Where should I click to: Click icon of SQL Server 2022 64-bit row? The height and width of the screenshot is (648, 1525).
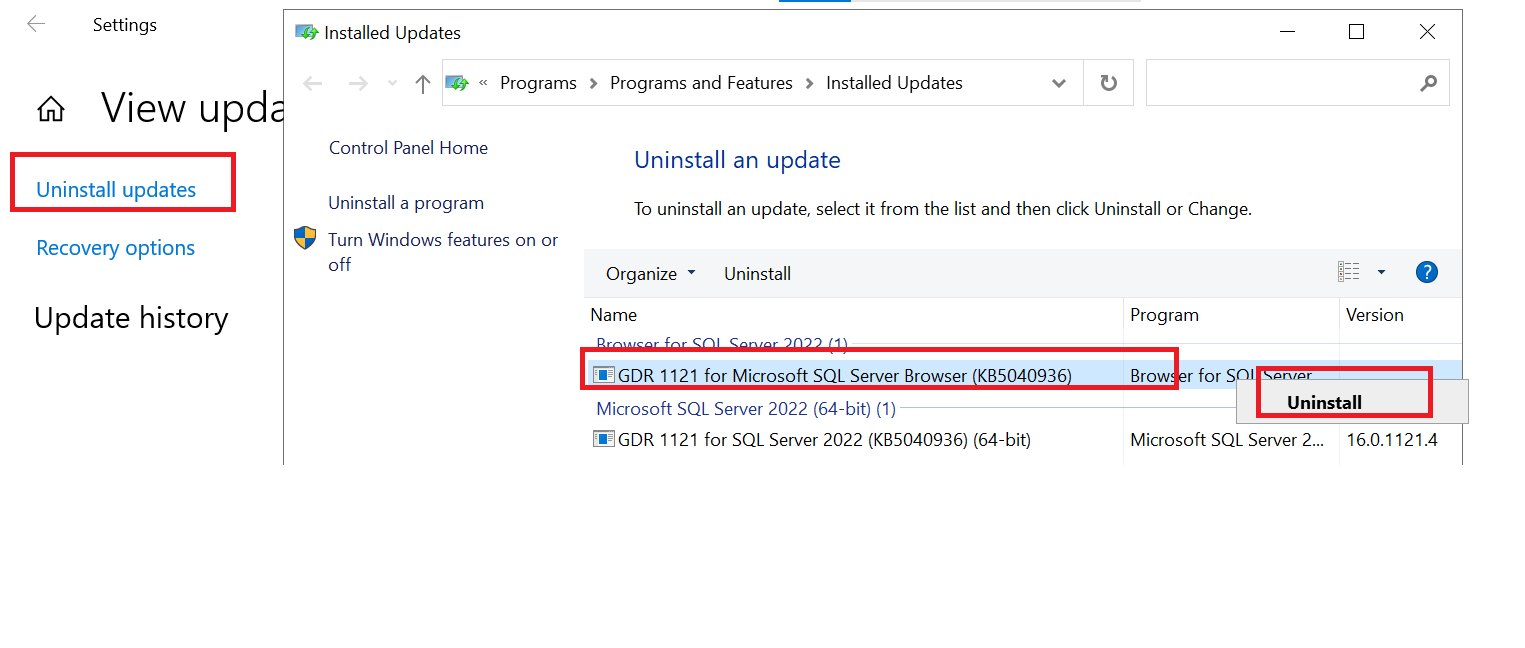pos(604,439)
